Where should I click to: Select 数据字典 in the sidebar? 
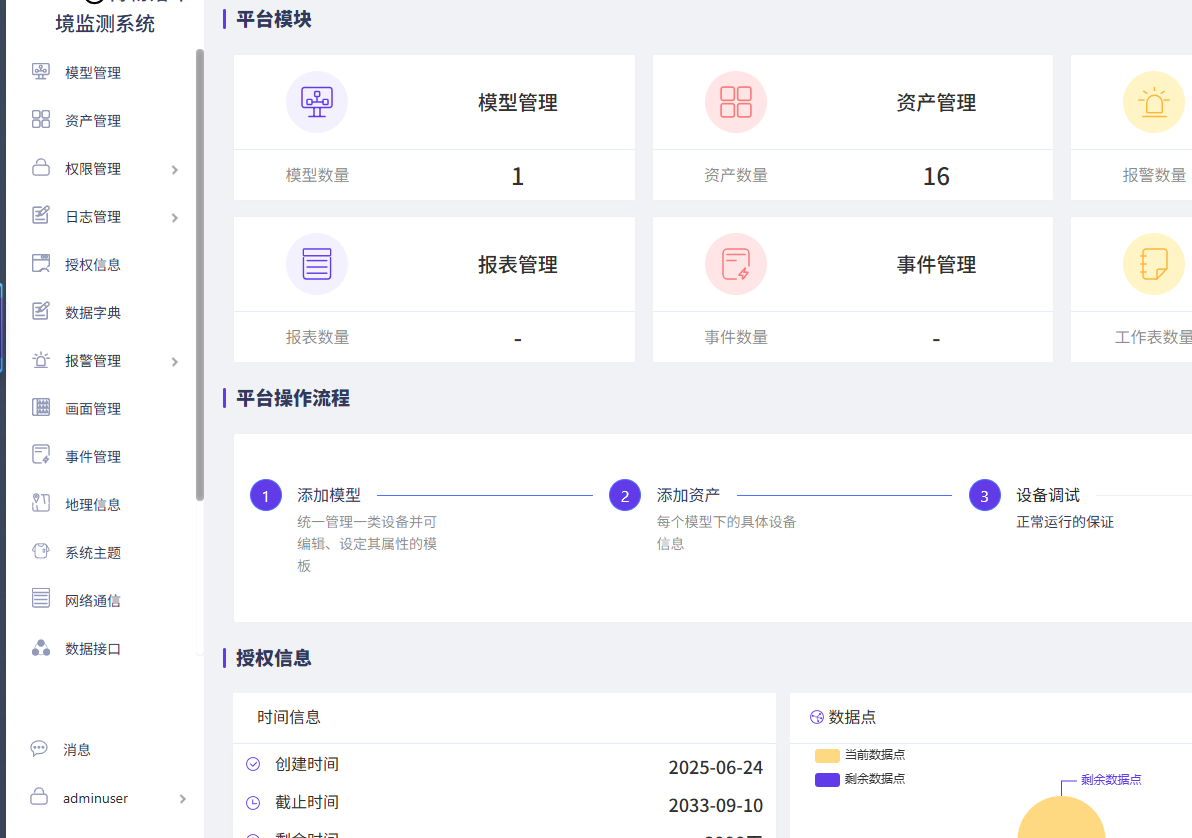point(93,313)
